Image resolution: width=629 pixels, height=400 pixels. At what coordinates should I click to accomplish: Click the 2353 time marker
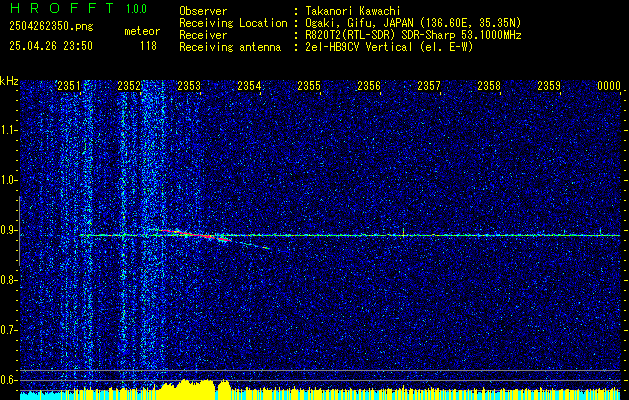pyautogui.click(x=189, y=86)
